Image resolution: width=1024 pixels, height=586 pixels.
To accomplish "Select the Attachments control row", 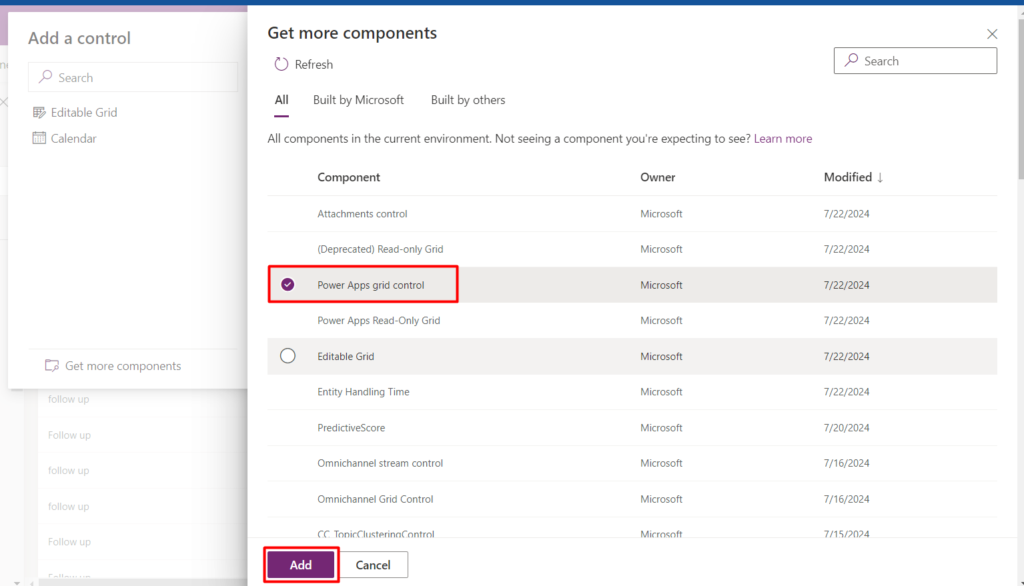I will point(632,214).
